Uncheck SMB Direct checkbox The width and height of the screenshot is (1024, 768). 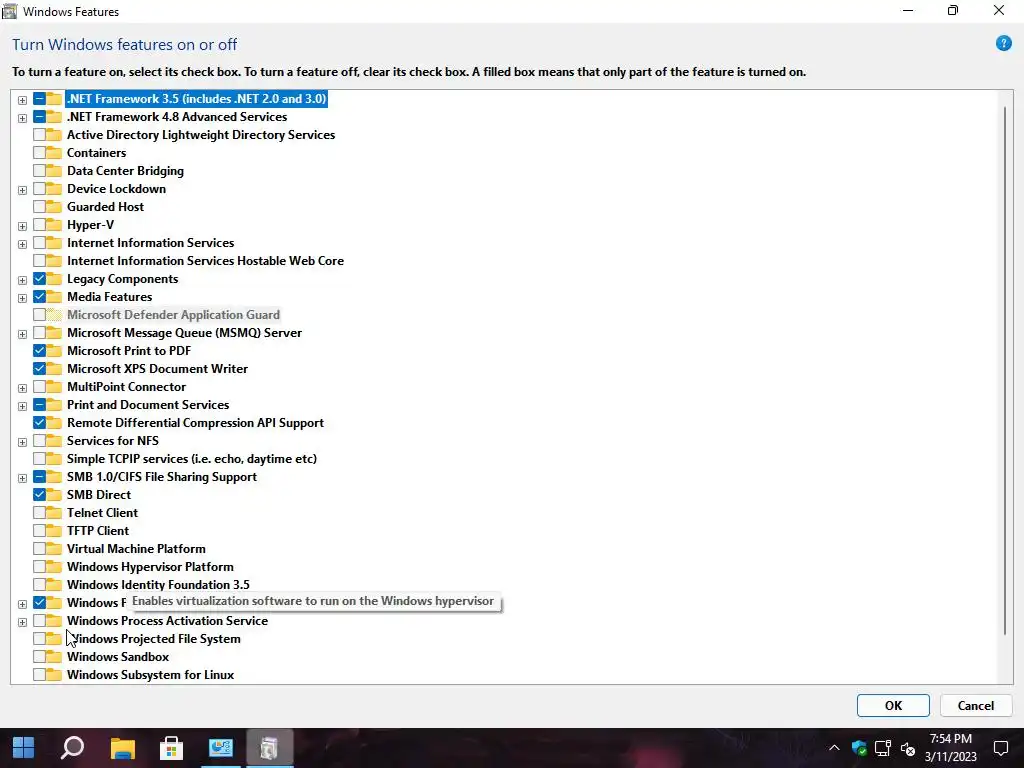point(39,495)
